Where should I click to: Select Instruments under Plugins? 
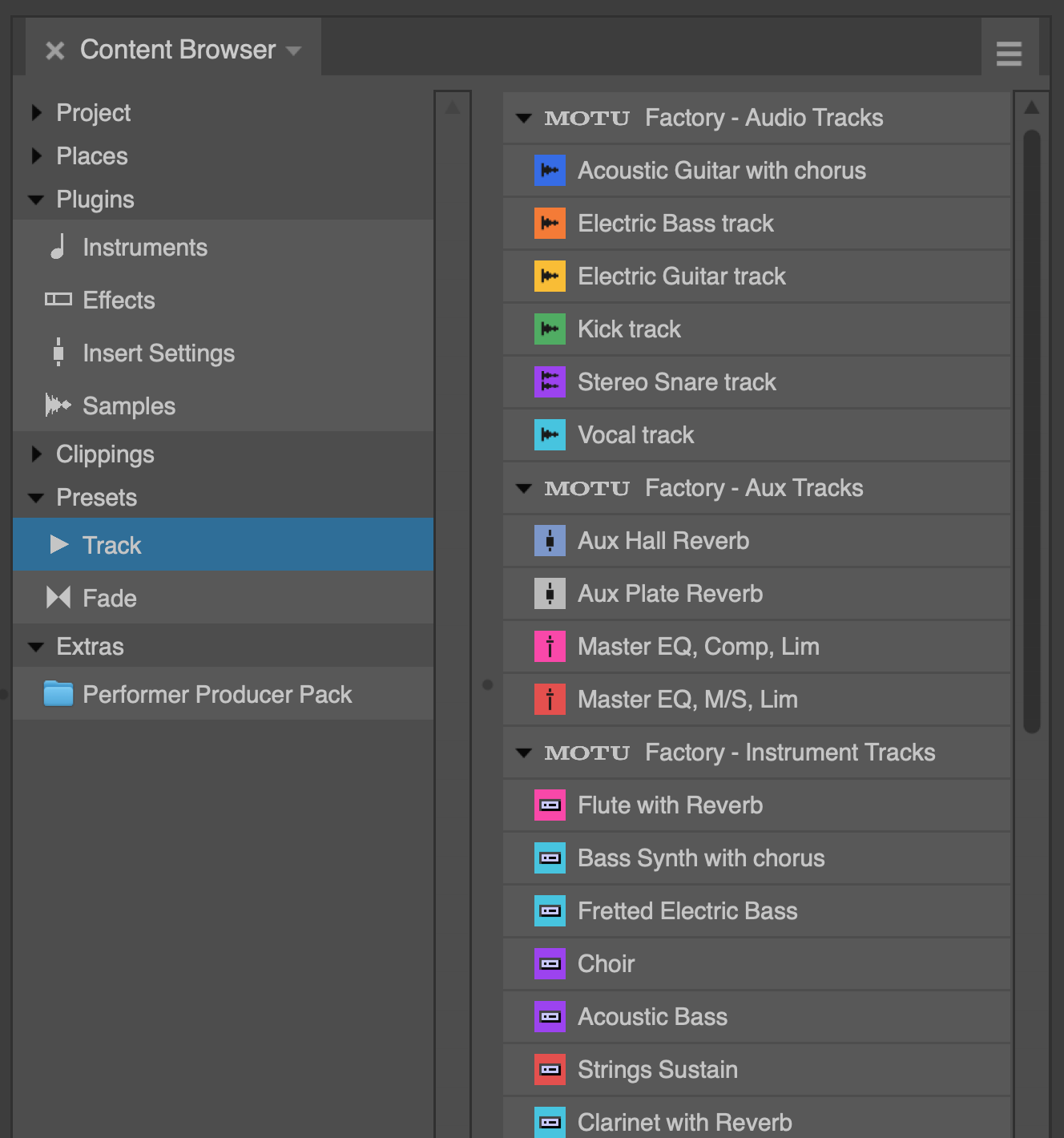223,247
